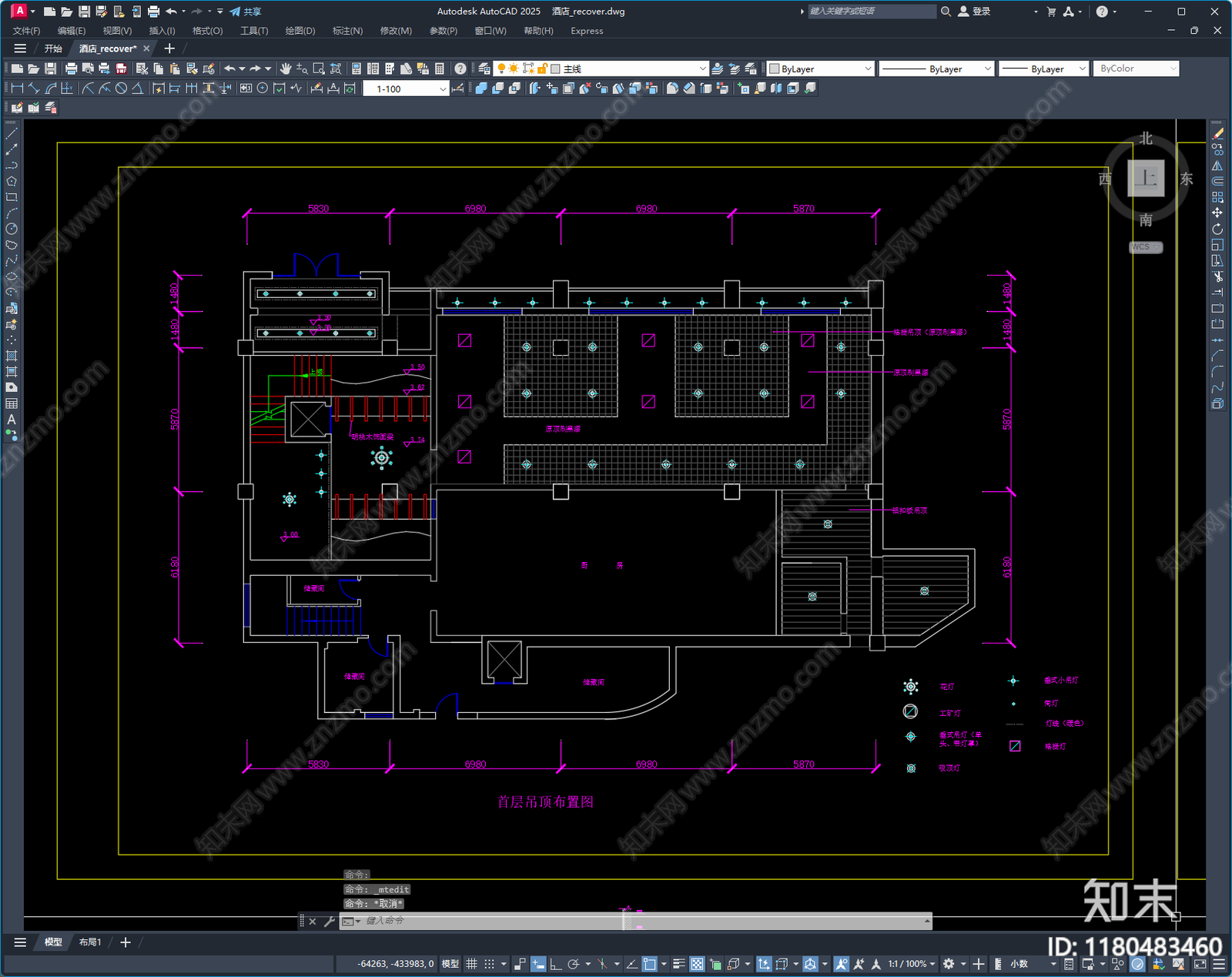Open the 文件(F) menu
Image resolution: width=1232 pixels, height=977 pixels.
tap(26, 31)
